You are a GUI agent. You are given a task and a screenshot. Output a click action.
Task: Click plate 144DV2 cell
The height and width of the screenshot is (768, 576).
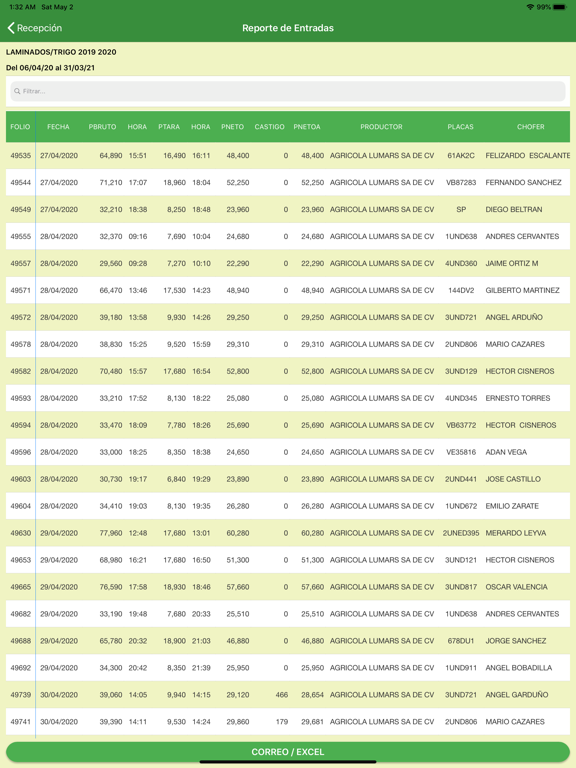tap(461, 290)
